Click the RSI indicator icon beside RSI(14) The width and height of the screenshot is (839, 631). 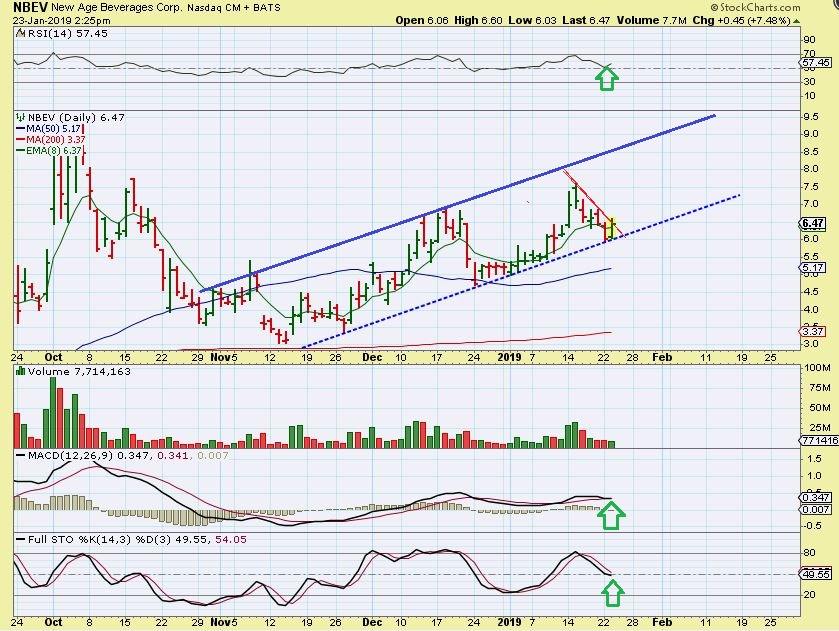click(20, 33)
